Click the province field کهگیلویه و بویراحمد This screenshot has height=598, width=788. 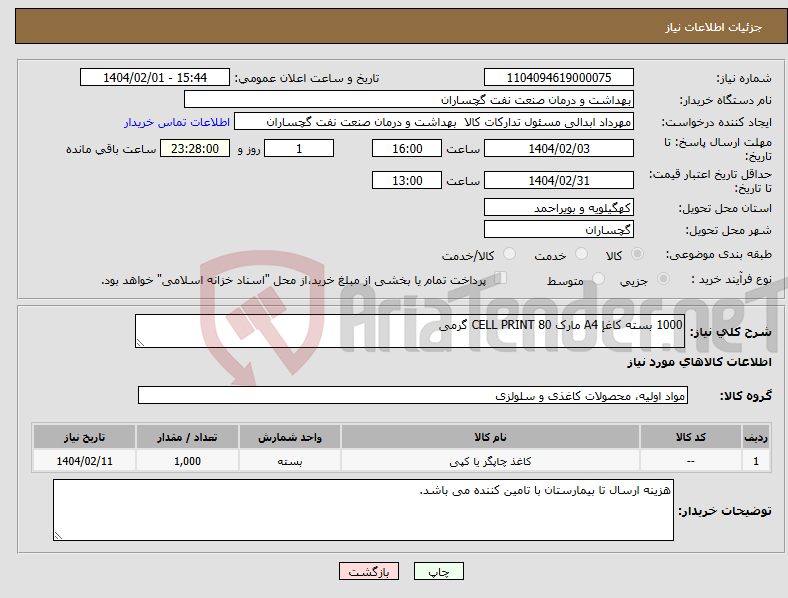pos(559,208)
